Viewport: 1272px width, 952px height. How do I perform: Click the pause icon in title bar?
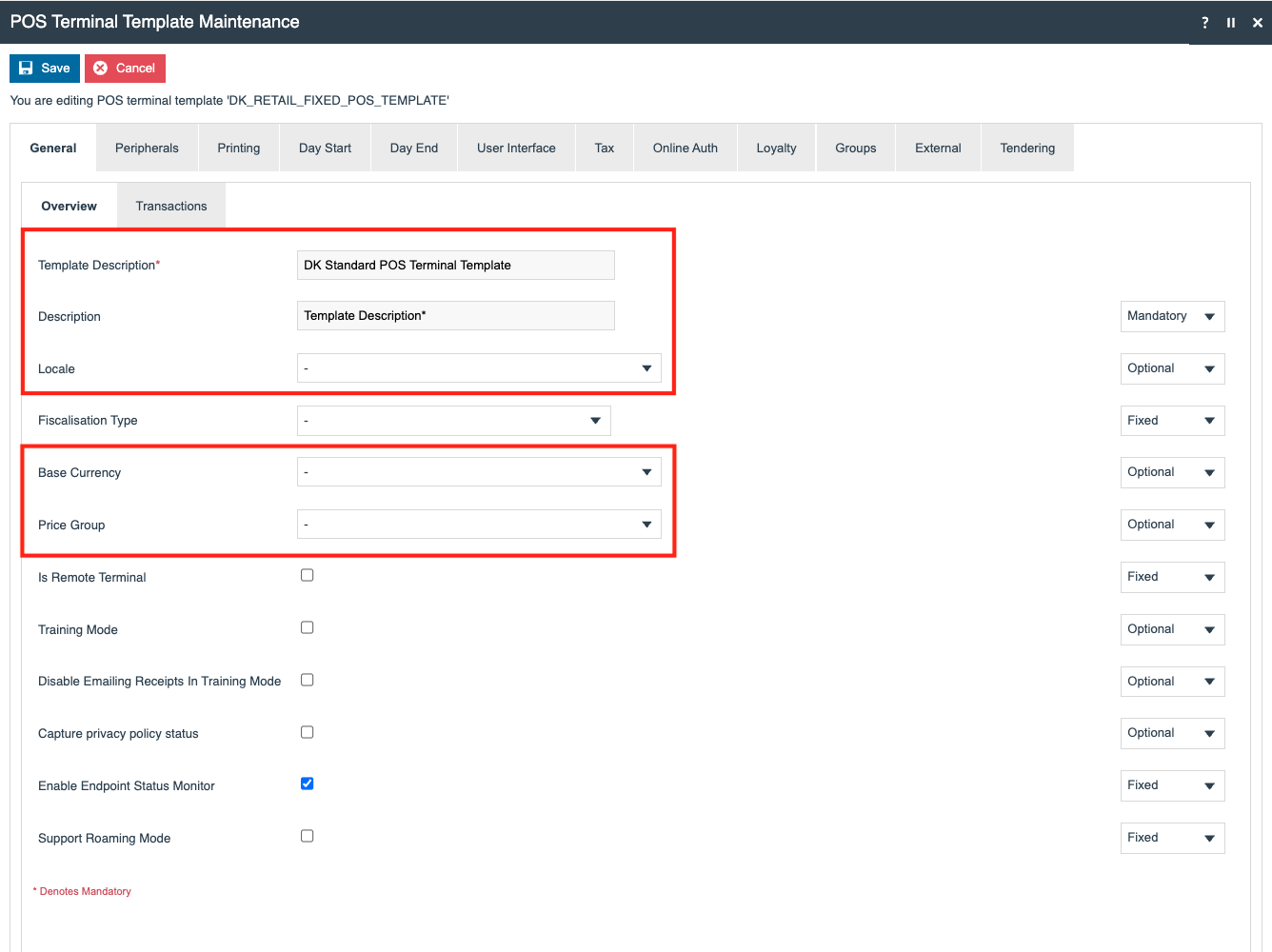pyautogui.click(x=1231, y=22)
